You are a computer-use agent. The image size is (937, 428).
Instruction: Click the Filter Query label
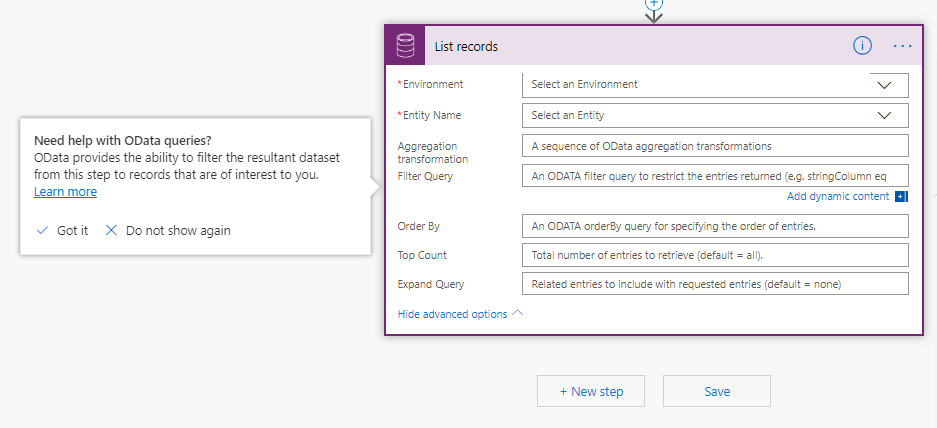(425, 176)
